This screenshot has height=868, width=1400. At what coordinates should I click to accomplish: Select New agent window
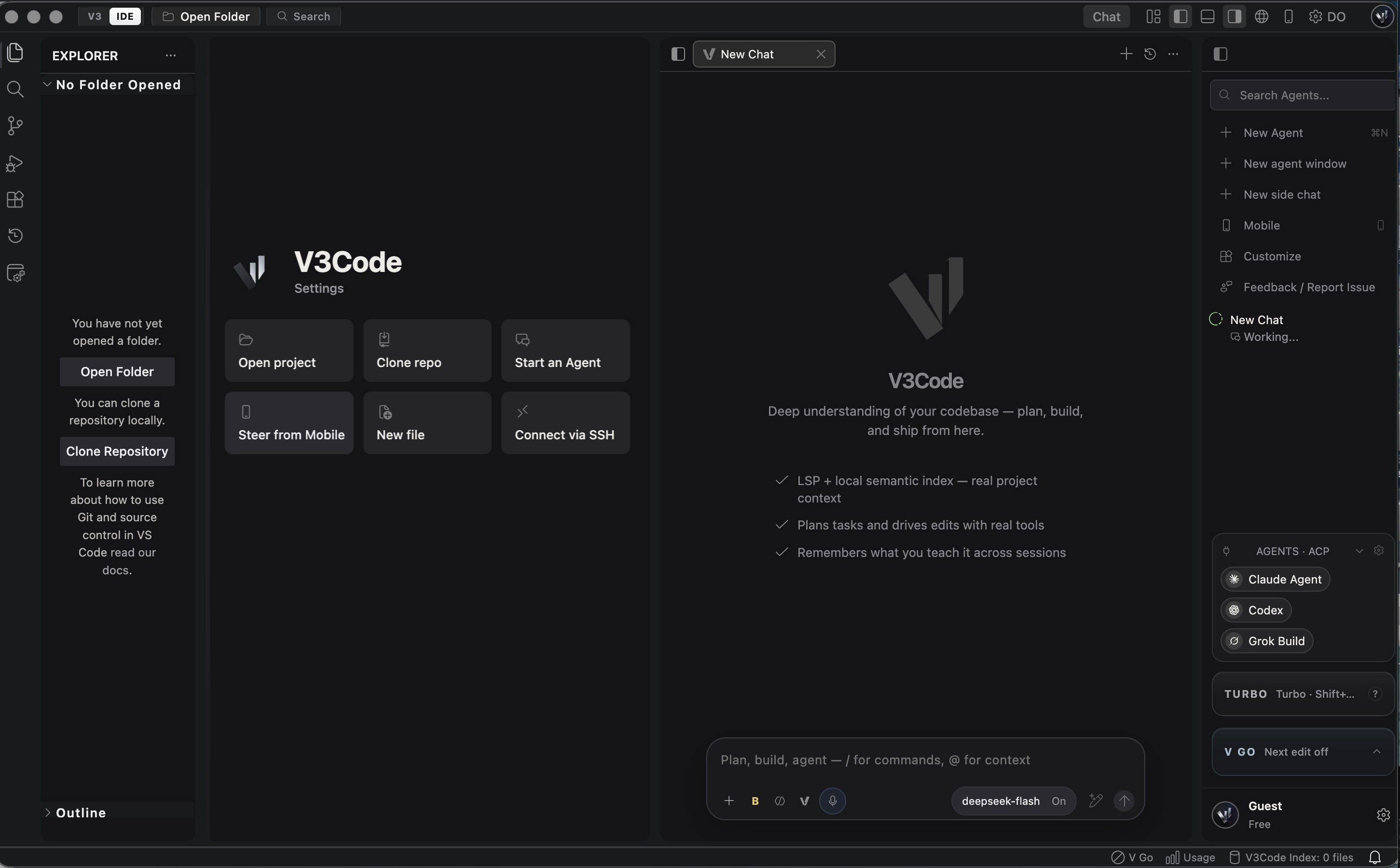point(1303,163)
